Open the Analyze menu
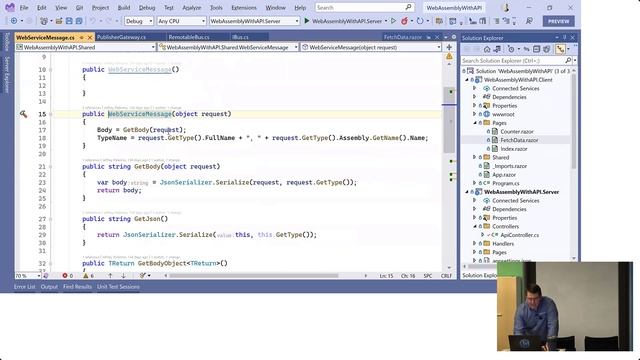Image resolution: width=640 pixels, height=360 pixels. coord(191,8)
